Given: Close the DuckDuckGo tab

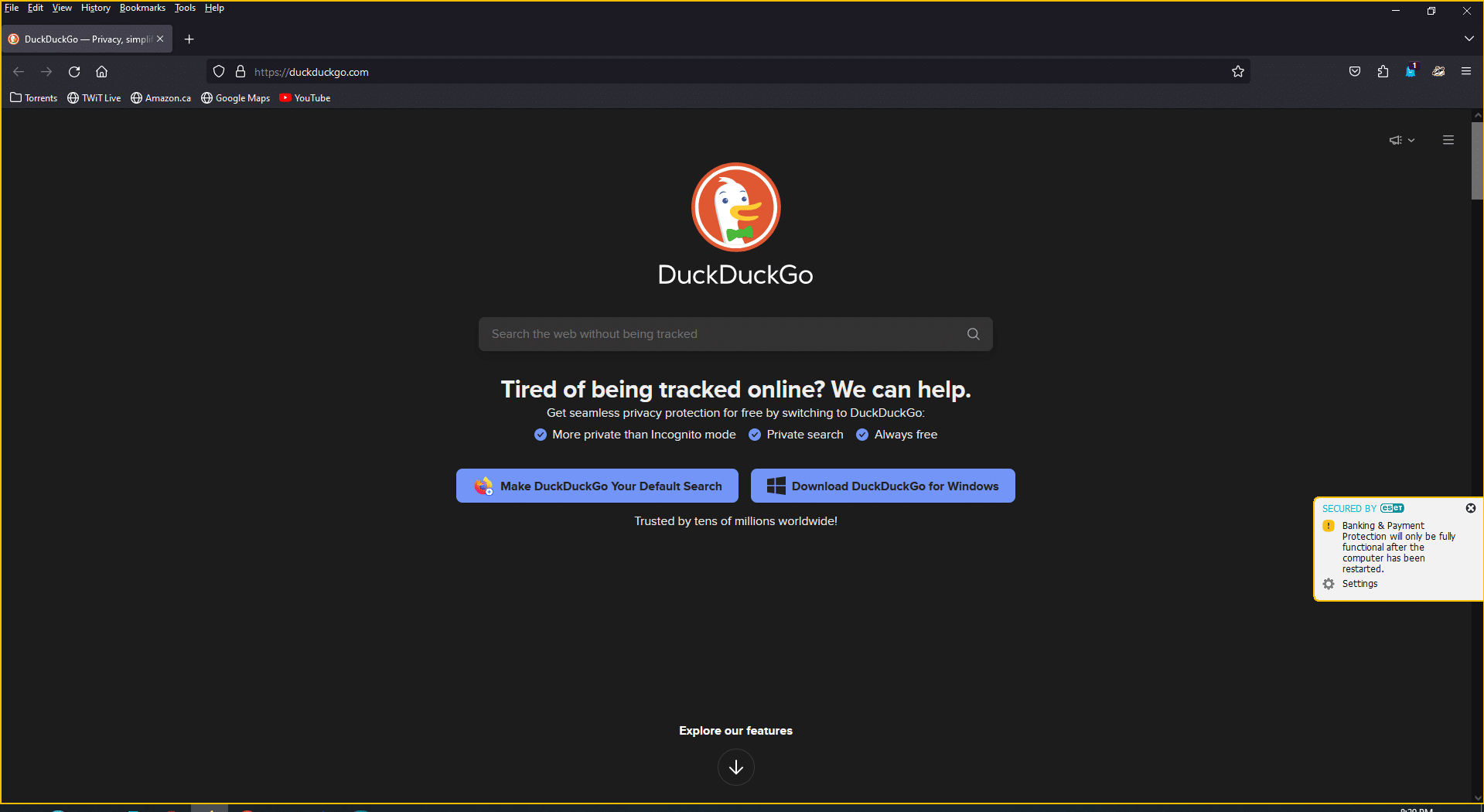Looking at the screenshot, I should coord(160,39).
